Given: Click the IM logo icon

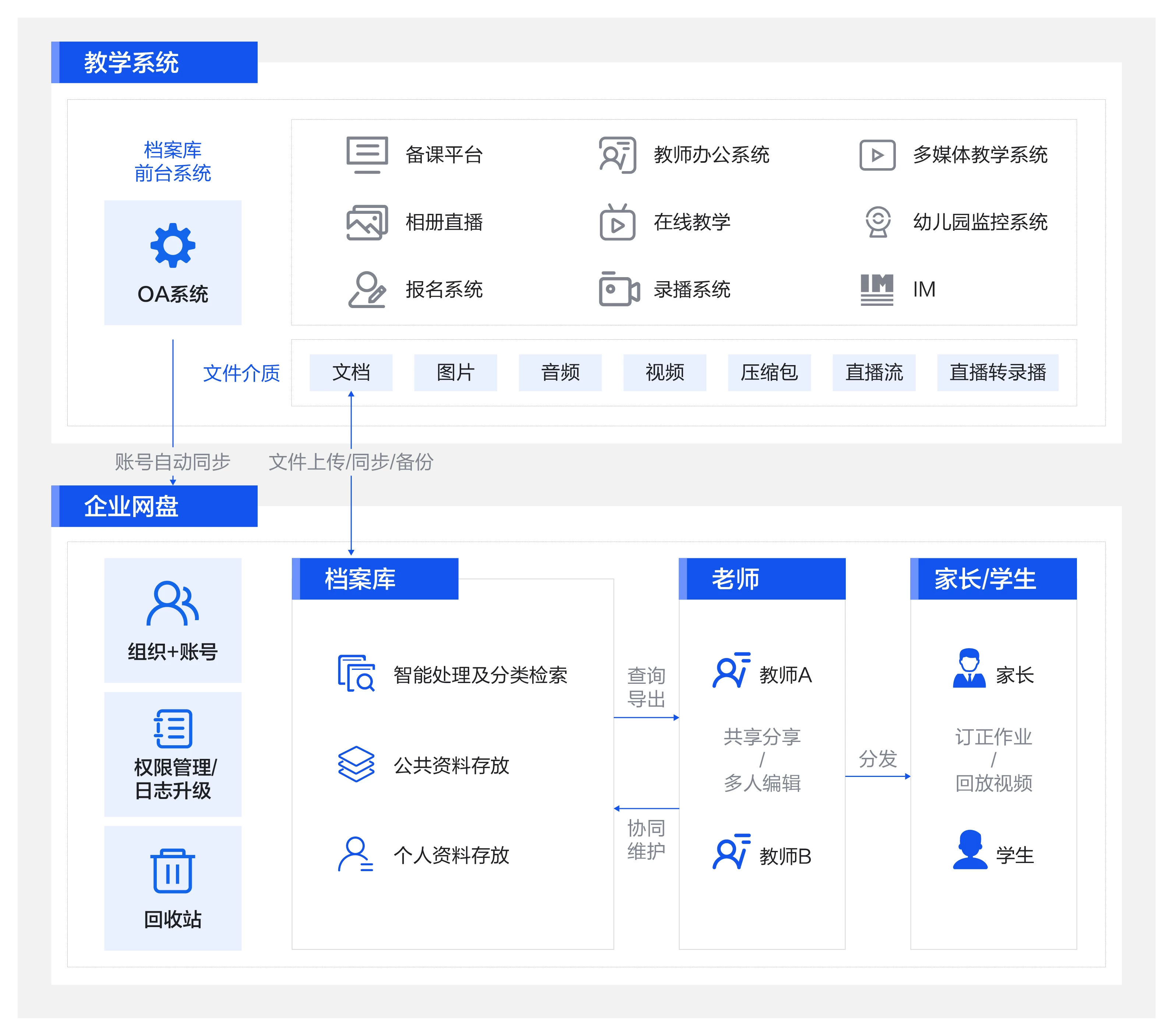Looking at the screenshot, I should point(876,289).
